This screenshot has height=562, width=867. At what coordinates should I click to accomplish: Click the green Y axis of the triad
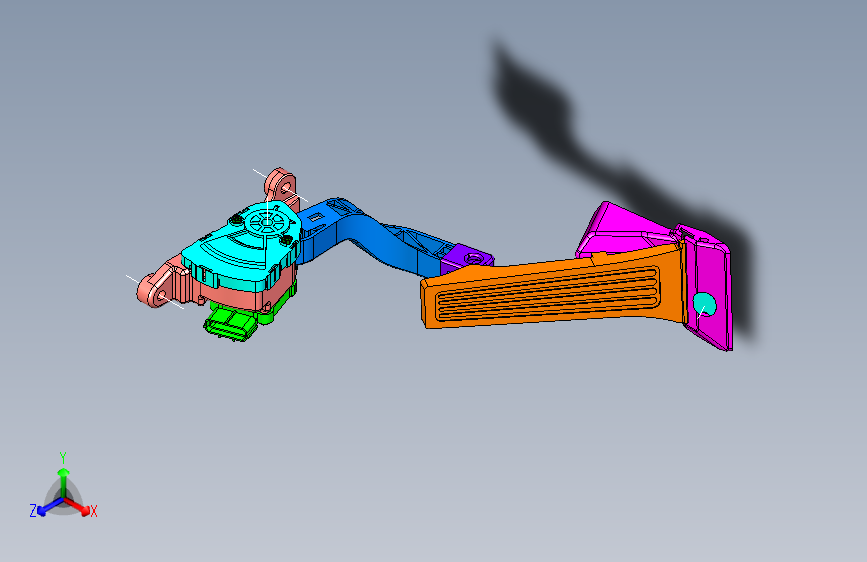click(64, 481)
